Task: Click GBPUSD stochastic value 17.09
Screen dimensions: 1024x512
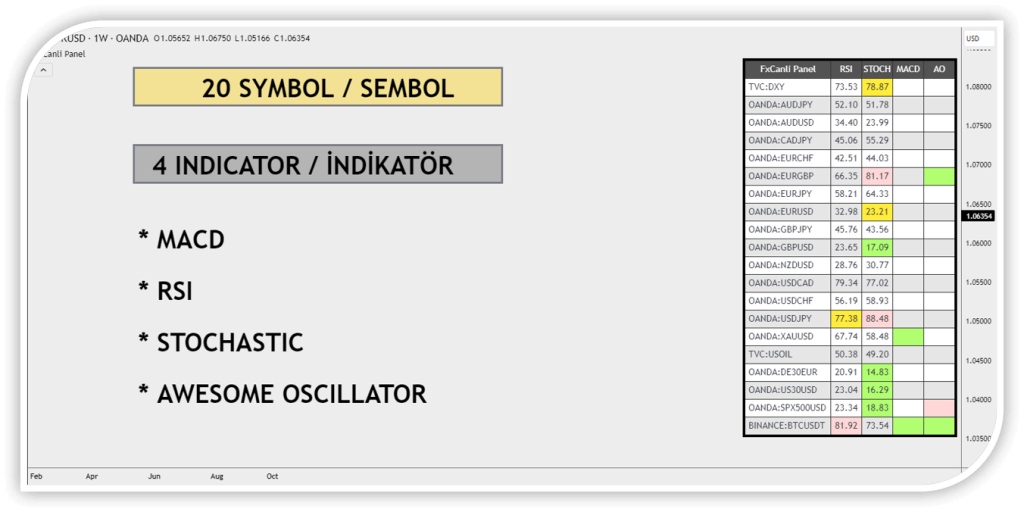Action: 876,248
